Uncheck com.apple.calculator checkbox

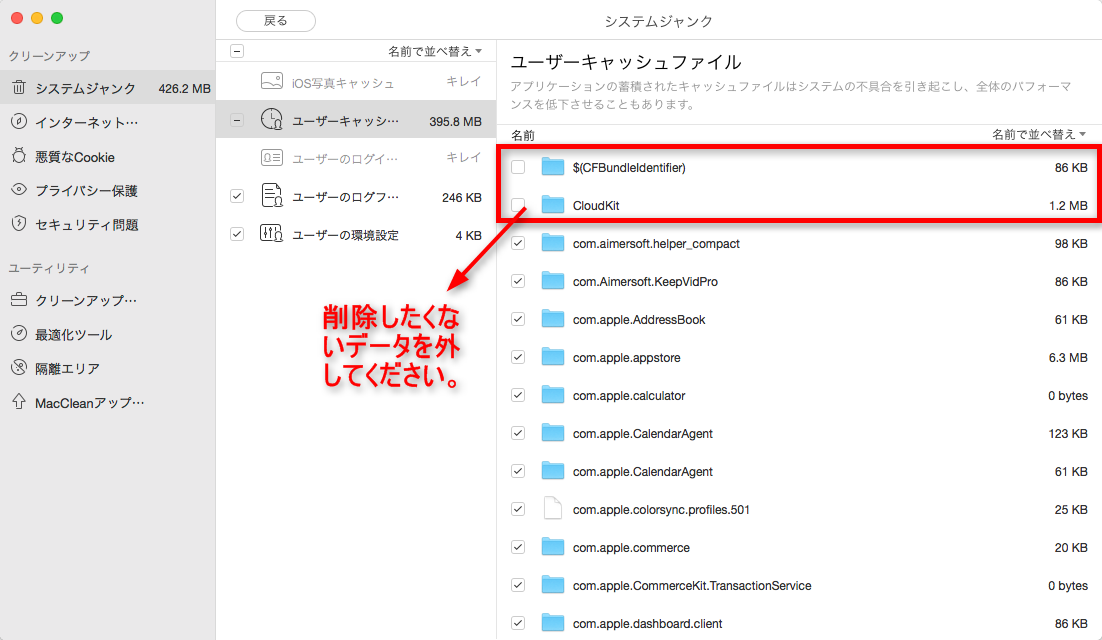click(x=518, y=395)
